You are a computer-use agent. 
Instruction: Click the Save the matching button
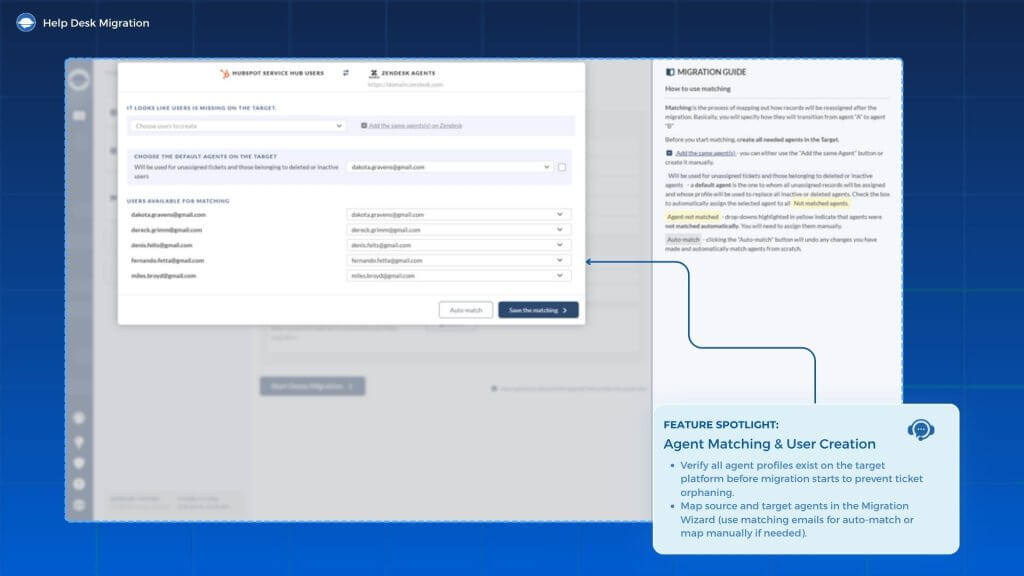click(x=538, y=310)
